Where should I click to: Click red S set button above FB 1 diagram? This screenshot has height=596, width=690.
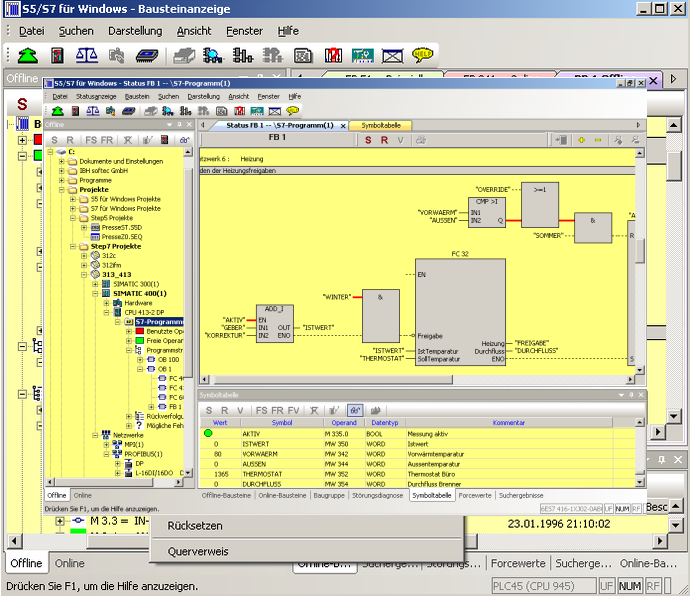coord(368,140)
